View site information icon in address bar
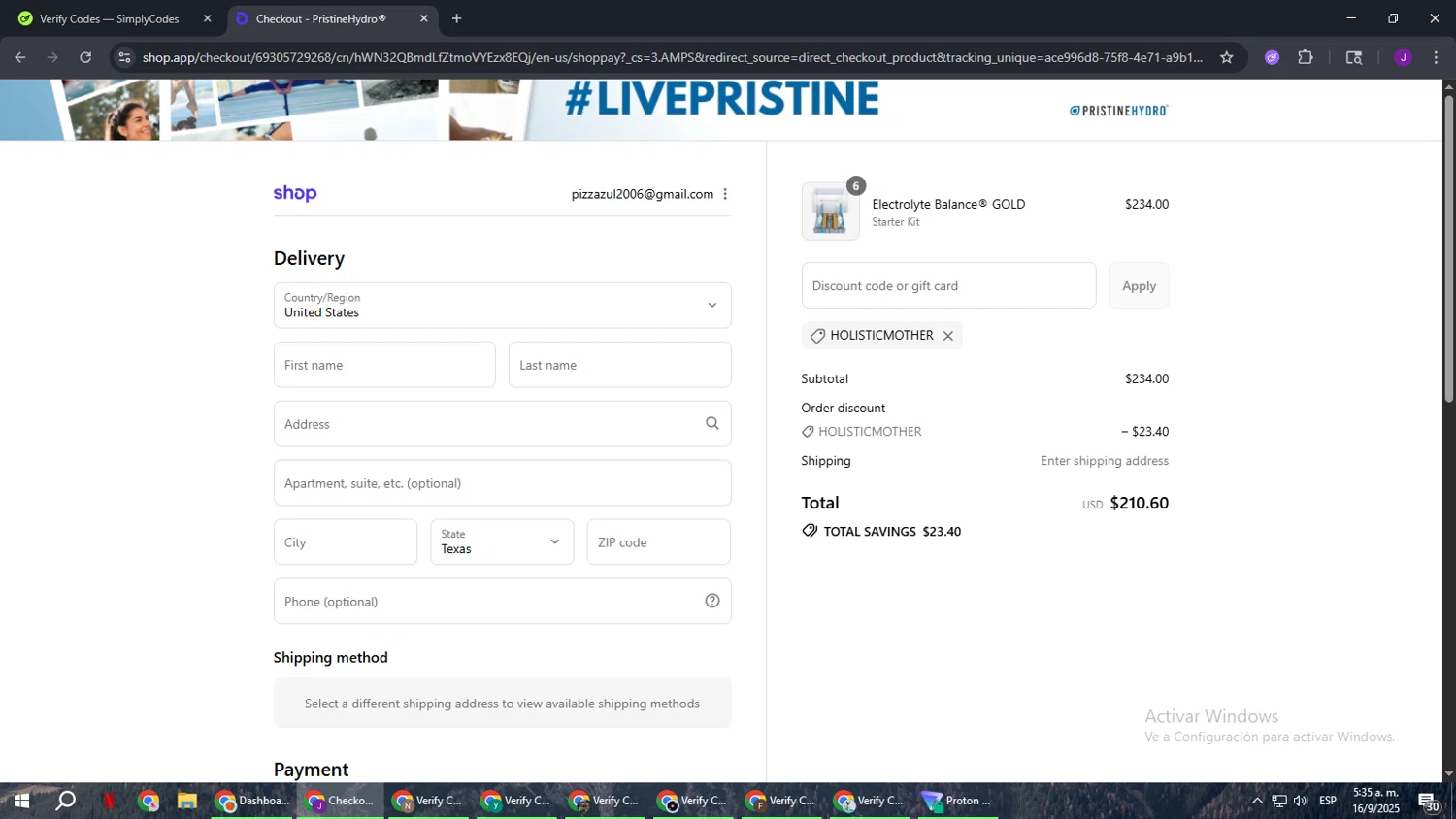The width and height of the screenshot is (1456, 819). [124, 57]
